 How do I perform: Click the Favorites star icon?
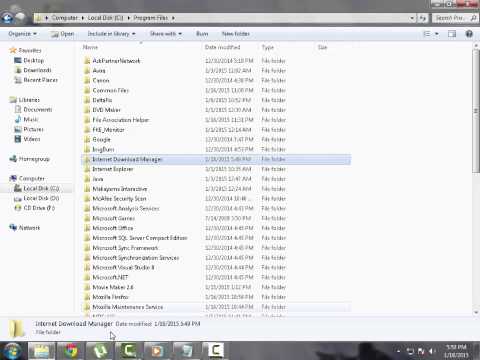[x=13, y=50]
